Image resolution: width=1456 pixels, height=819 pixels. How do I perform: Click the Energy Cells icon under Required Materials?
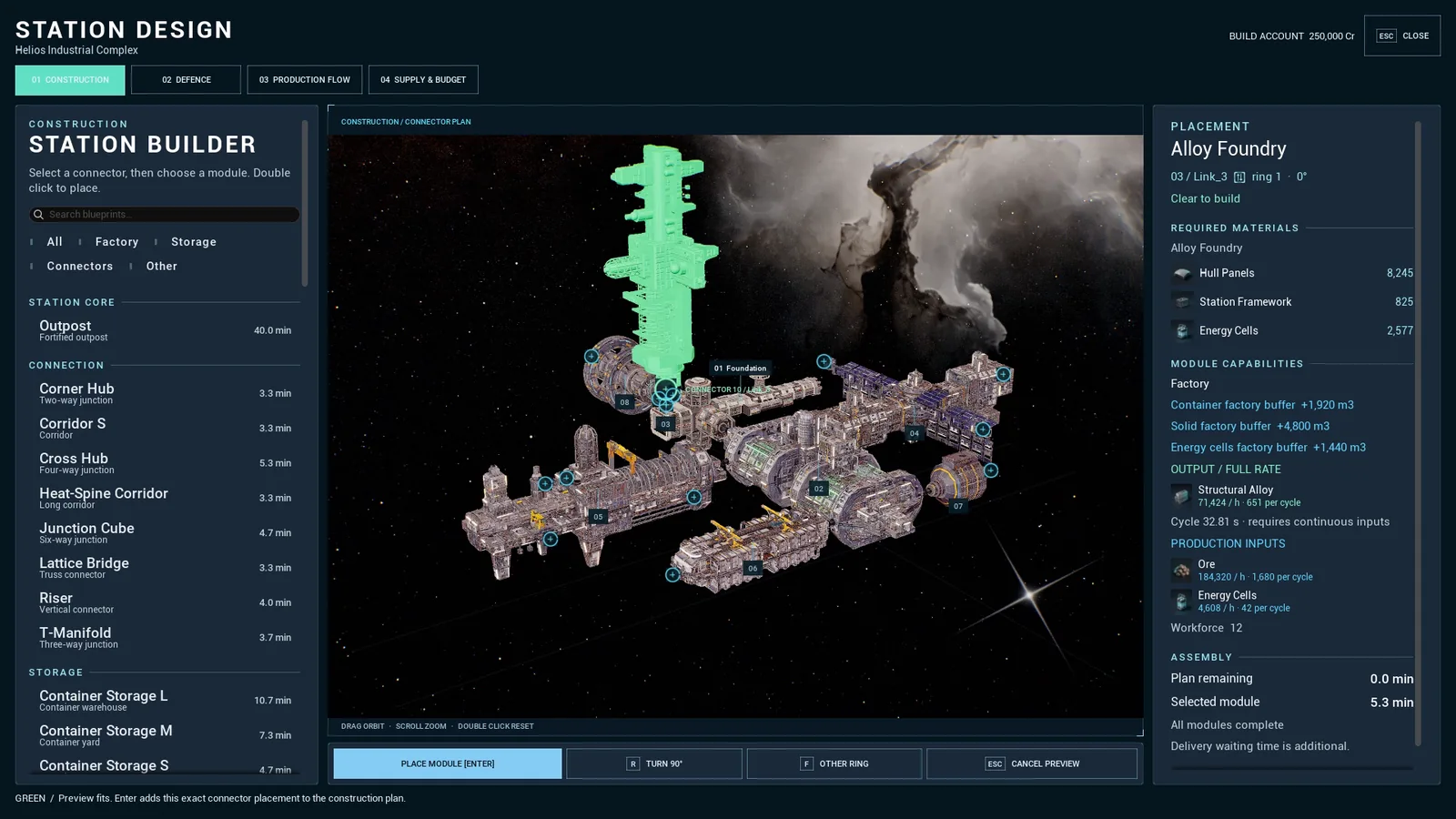click(x=1182, y=331)
